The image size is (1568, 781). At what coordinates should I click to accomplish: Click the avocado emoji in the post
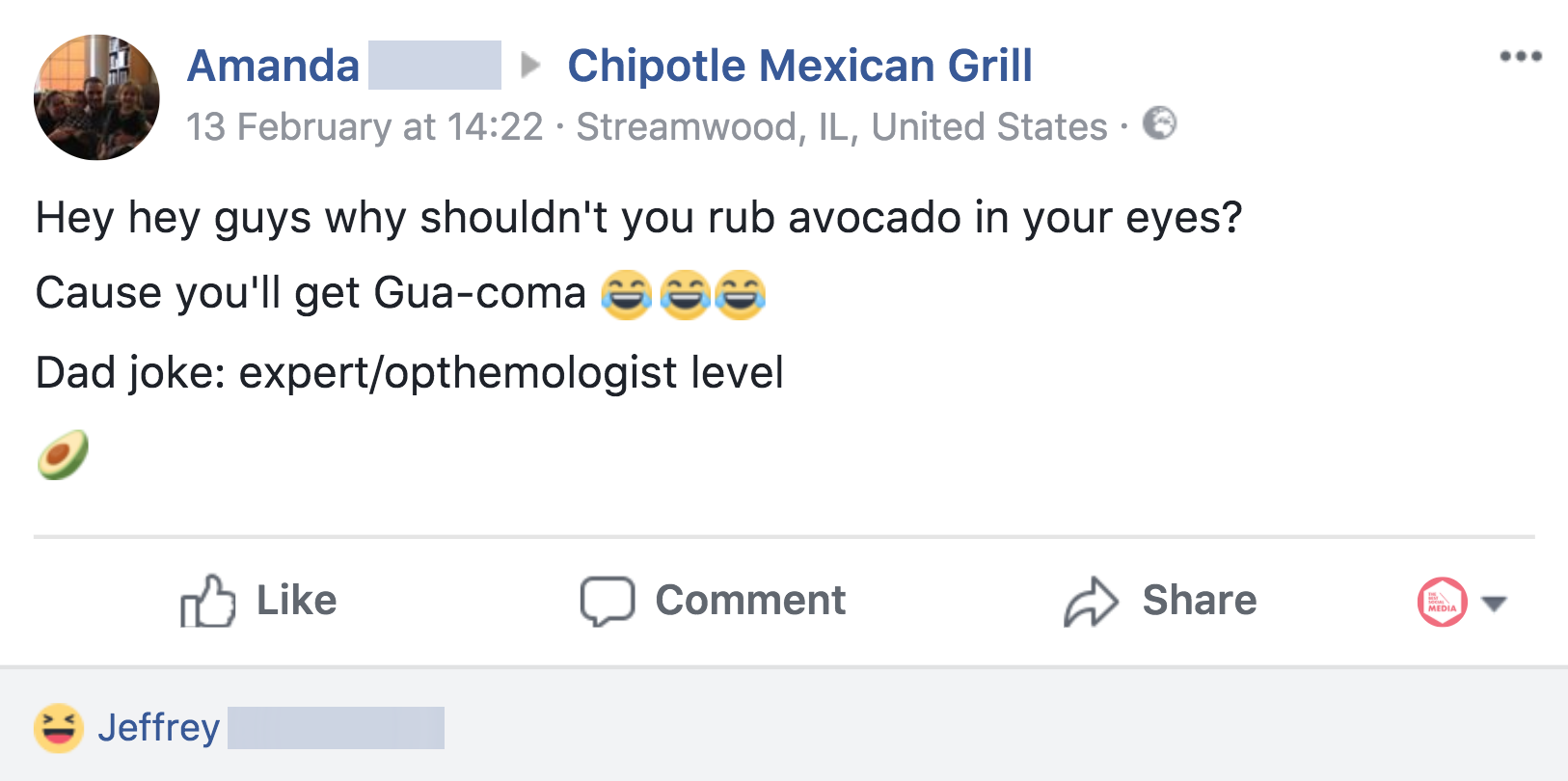point(63,454)
